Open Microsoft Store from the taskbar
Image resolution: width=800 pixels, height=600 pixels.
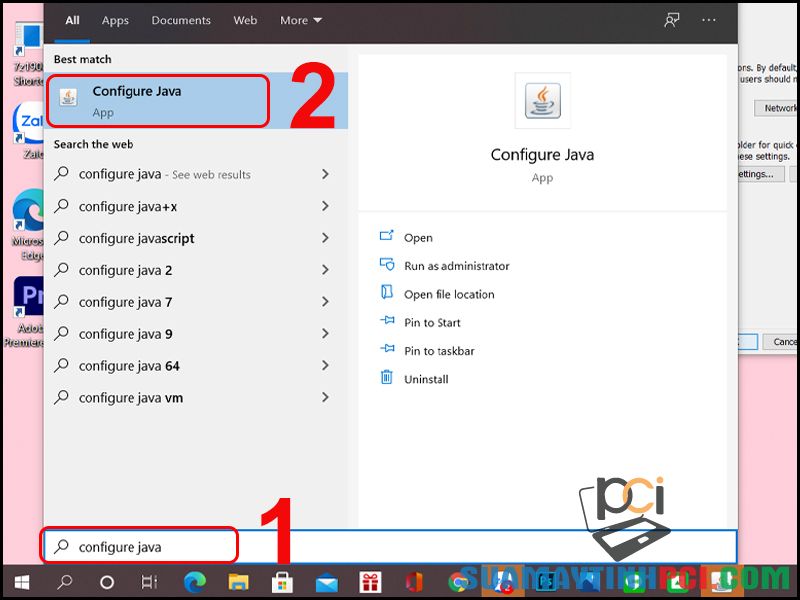[x=283, y=580]
